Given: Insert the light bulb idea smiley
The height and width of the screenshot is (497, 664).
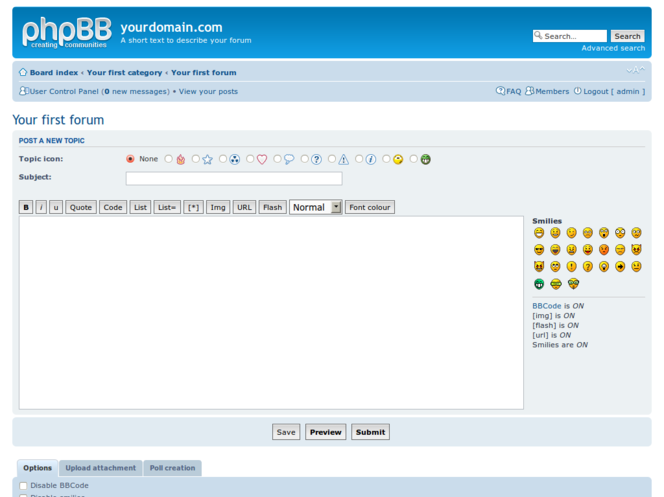Looking at the screenshot, I should [604, 267].
